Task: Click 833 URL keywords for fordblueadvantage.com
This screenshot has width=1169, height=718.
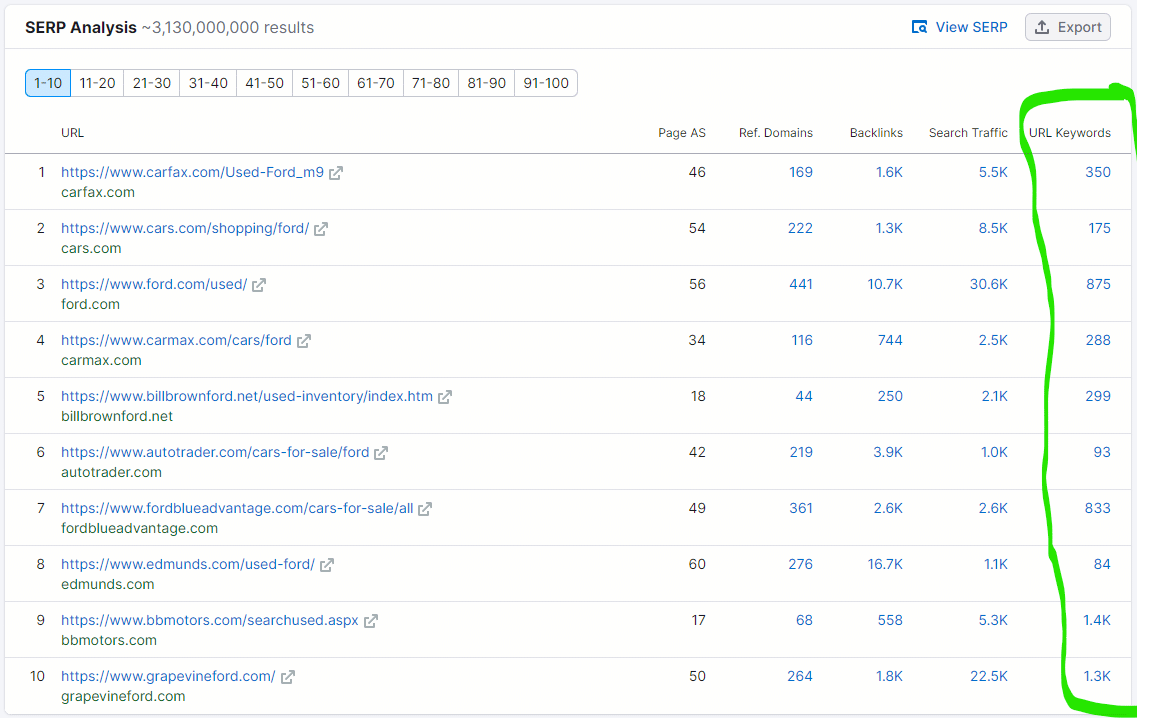Action: click(x=1097, y=508)
